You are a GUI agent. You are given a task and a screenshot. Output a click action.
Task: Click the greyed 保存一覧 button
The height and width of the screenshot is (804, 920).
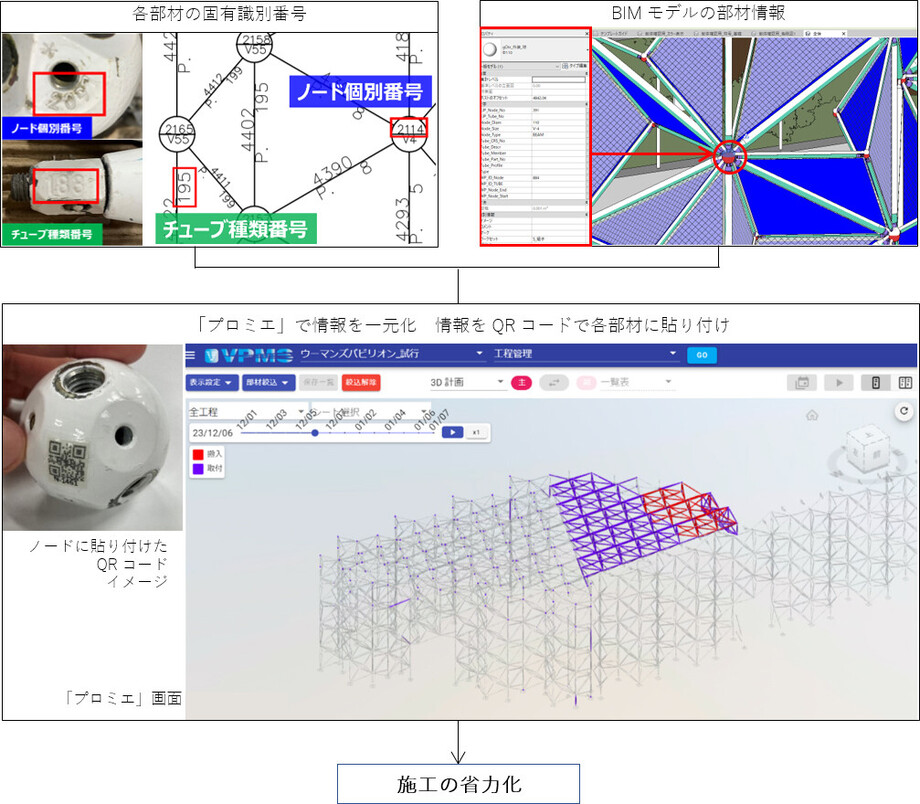coord(318,383)
